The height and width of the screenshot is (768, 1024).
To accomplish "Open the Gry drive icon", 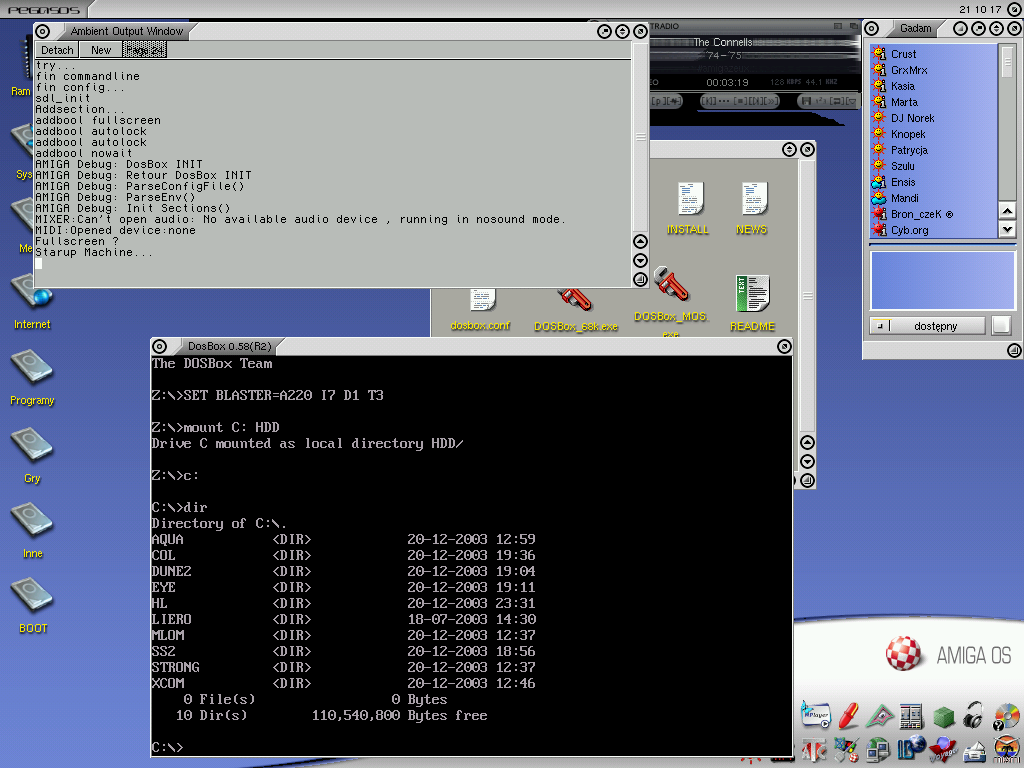I will tap(31, 445).
